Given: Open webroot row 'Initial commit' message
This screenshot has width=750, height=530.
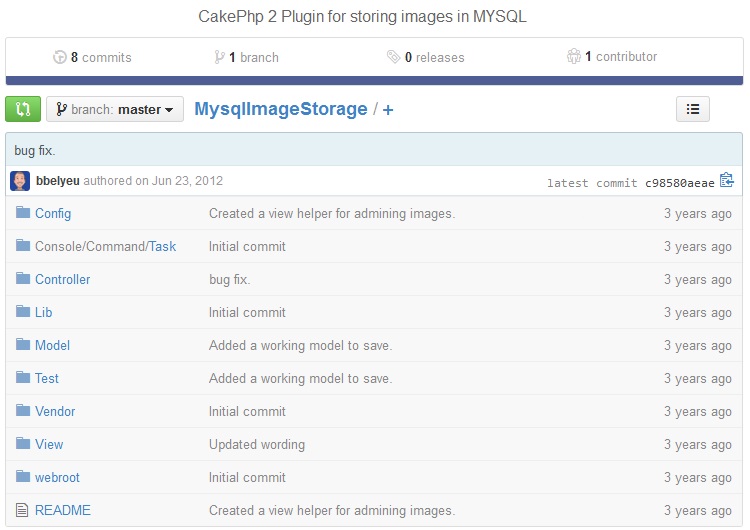Looking at the screenshot, I should point(247,477).
